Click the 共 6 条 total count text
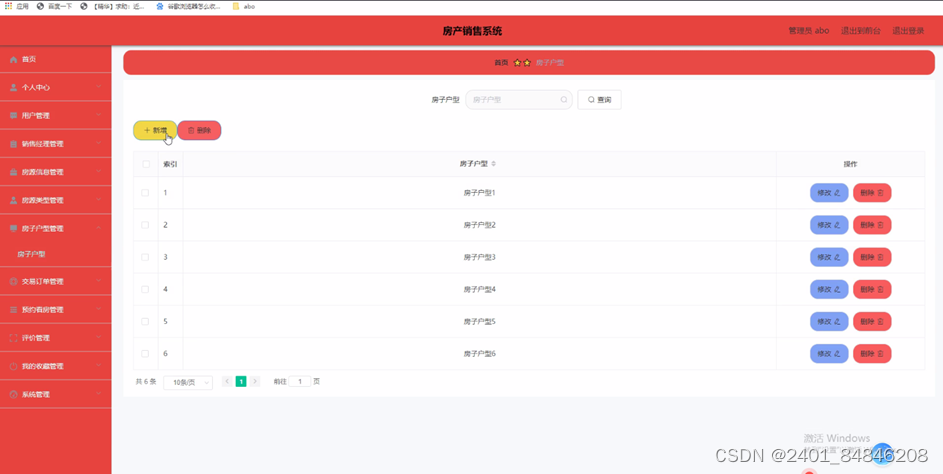The height and width of the screenshot is (474, 943). click(x=146, y=381)
